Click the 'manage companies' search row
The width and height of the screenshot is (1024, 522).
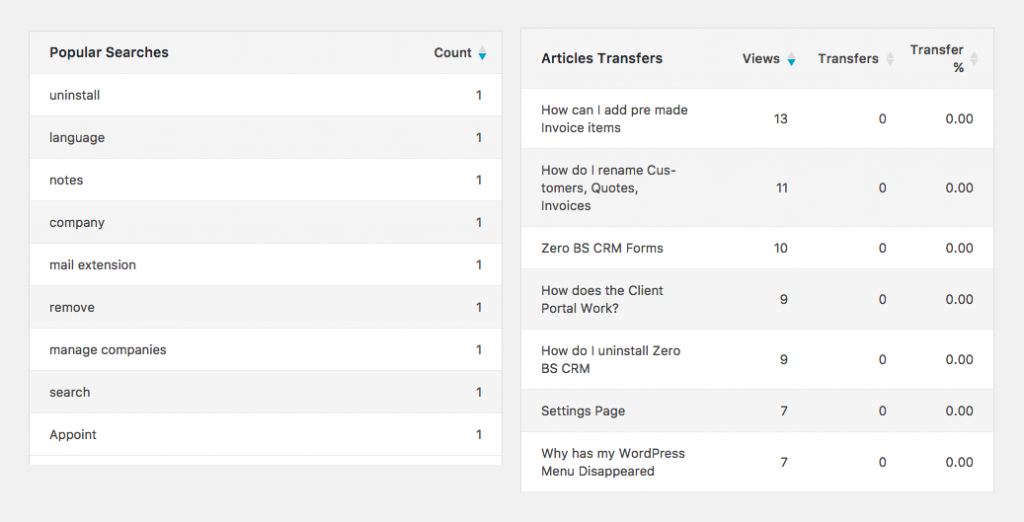coord(107,350)
